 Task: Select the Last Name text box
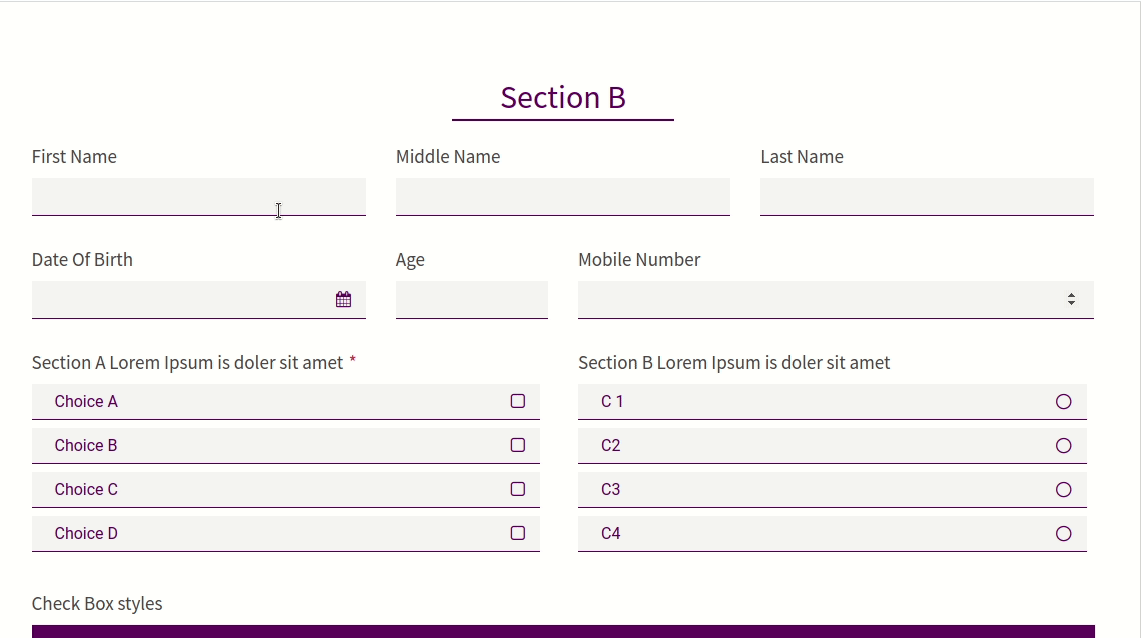click(x=927, y=196)
